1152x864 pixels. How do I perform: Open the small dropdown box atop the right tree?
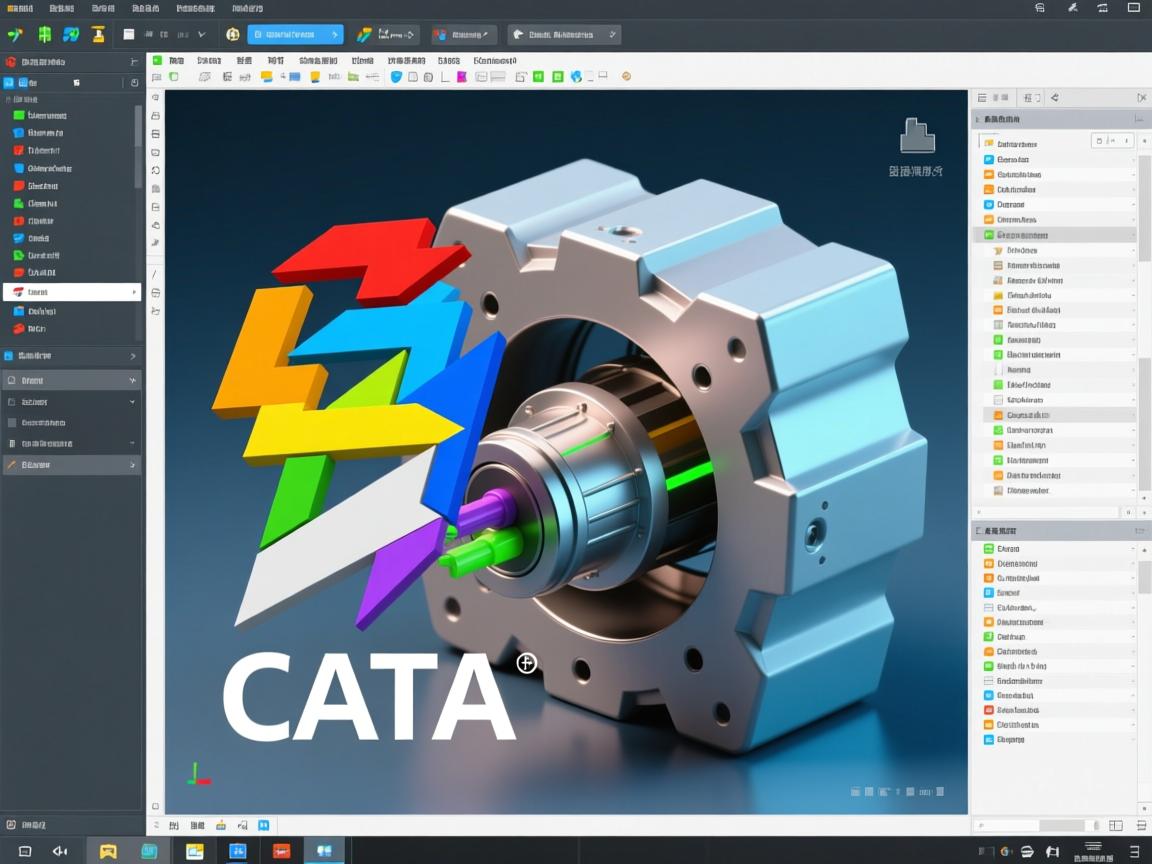point(1112,142)
